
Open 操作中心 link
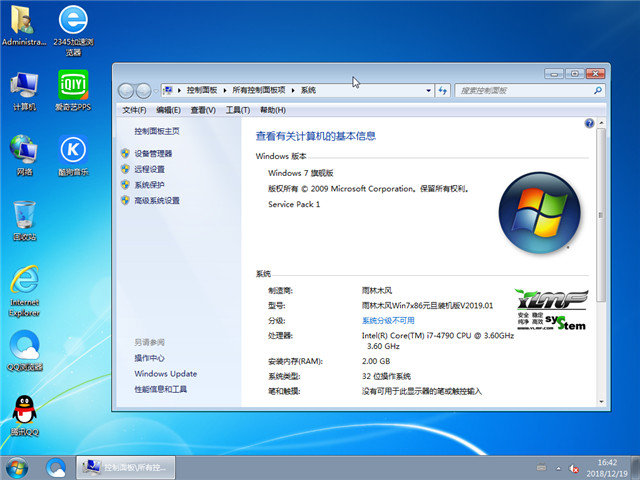[x=149, y=358]
